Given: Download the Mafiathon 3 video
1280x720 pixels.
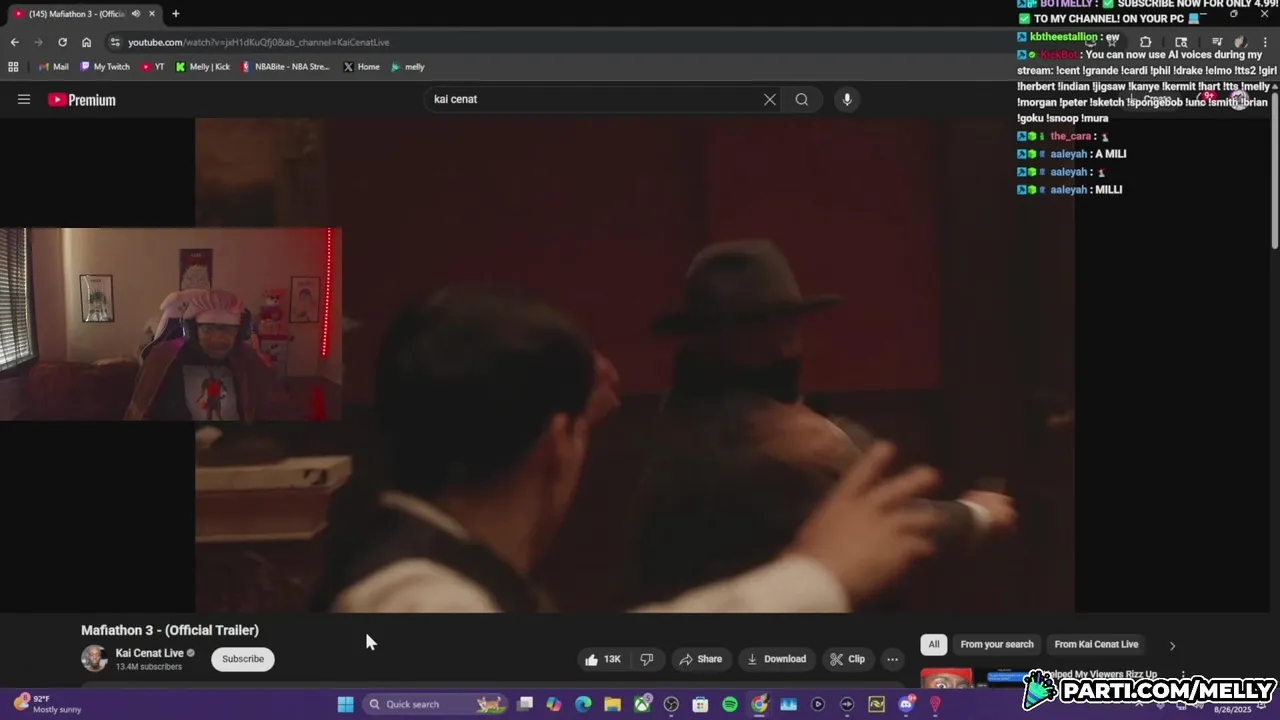Looking at the screenshot, I should (x=776, y=659).
